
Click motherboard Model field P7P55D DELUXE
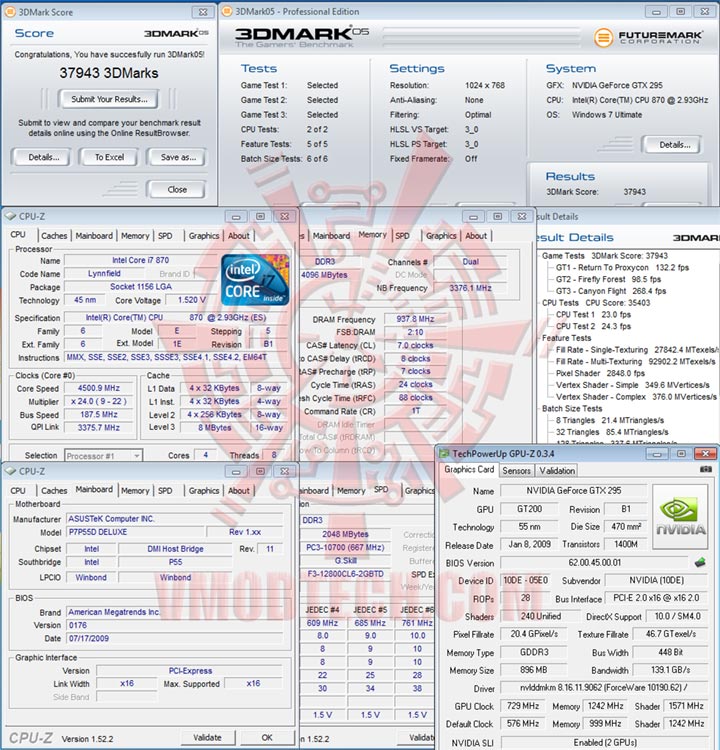(135, 532)
